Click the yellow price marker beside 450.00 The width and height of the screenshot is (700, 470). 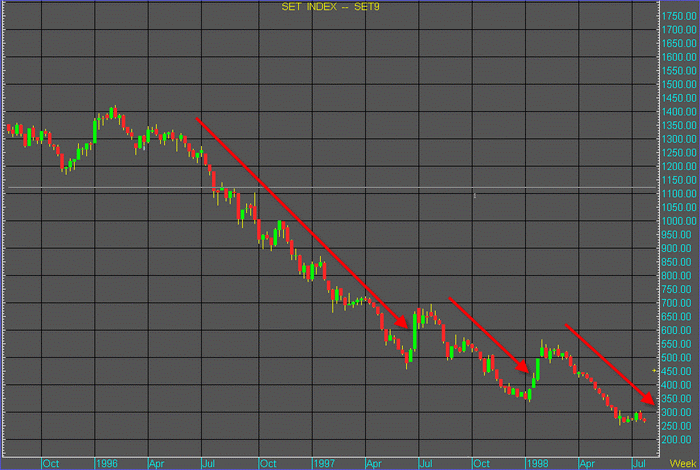tap(654, 370)
